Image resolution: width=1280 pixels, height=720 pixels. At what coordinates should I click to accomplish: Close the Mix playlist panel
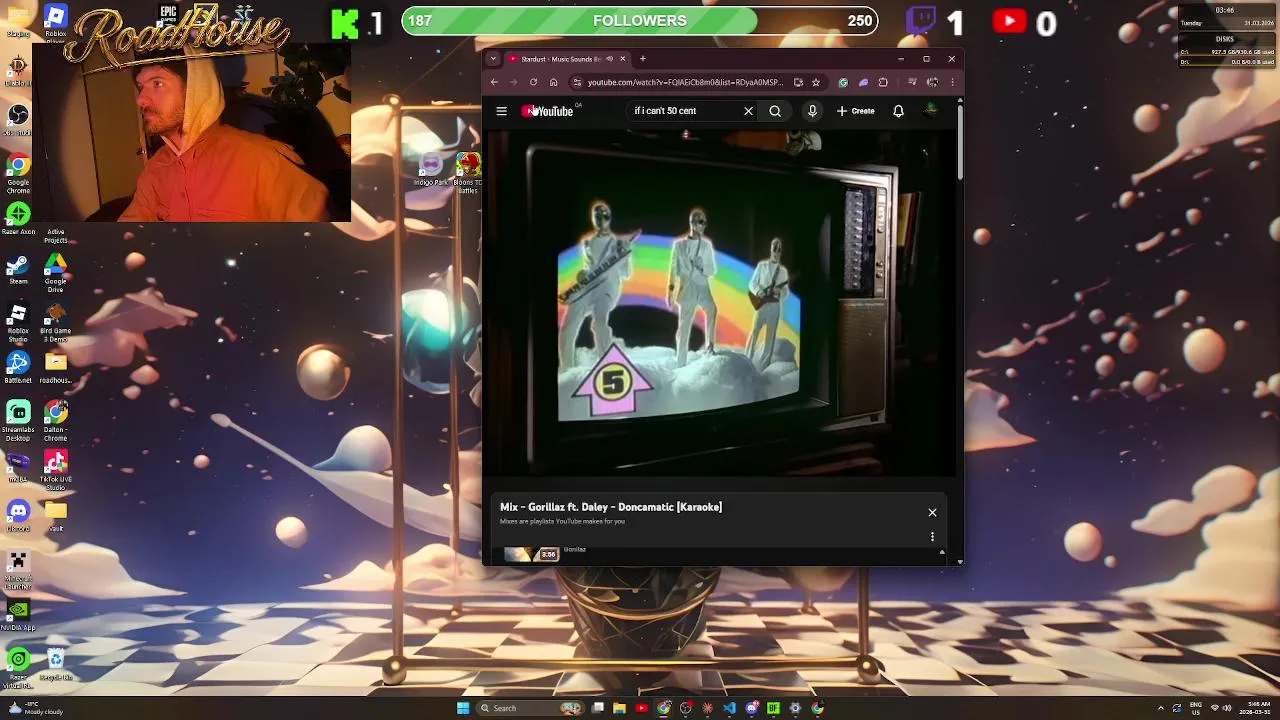tap(932, 513)
